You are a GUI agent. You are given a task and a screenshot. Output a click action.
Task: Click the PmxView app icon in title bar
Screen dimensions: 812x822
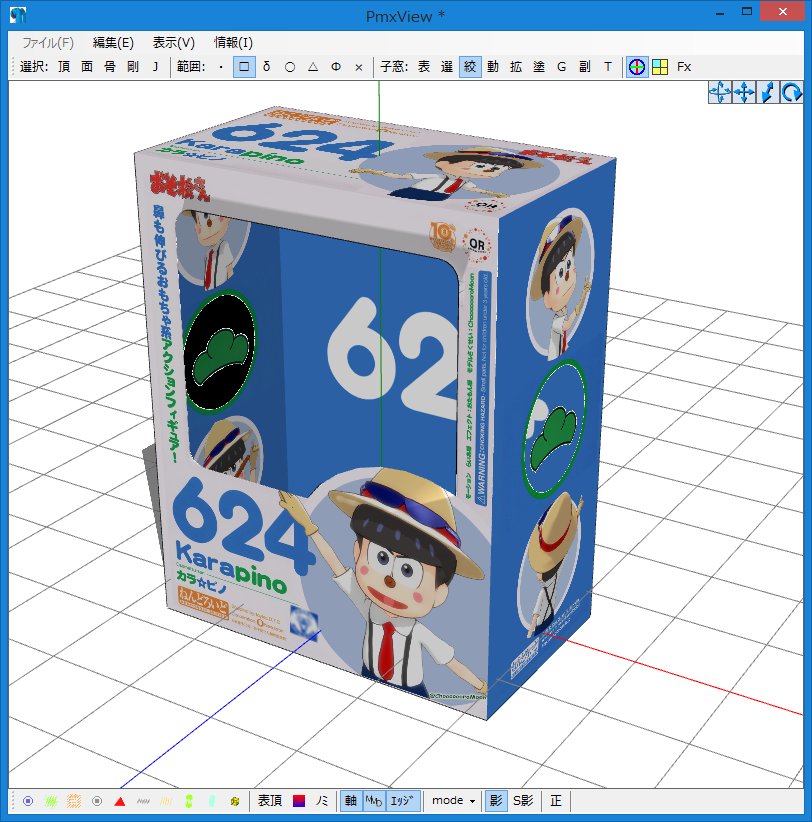(x=17, y=15)
